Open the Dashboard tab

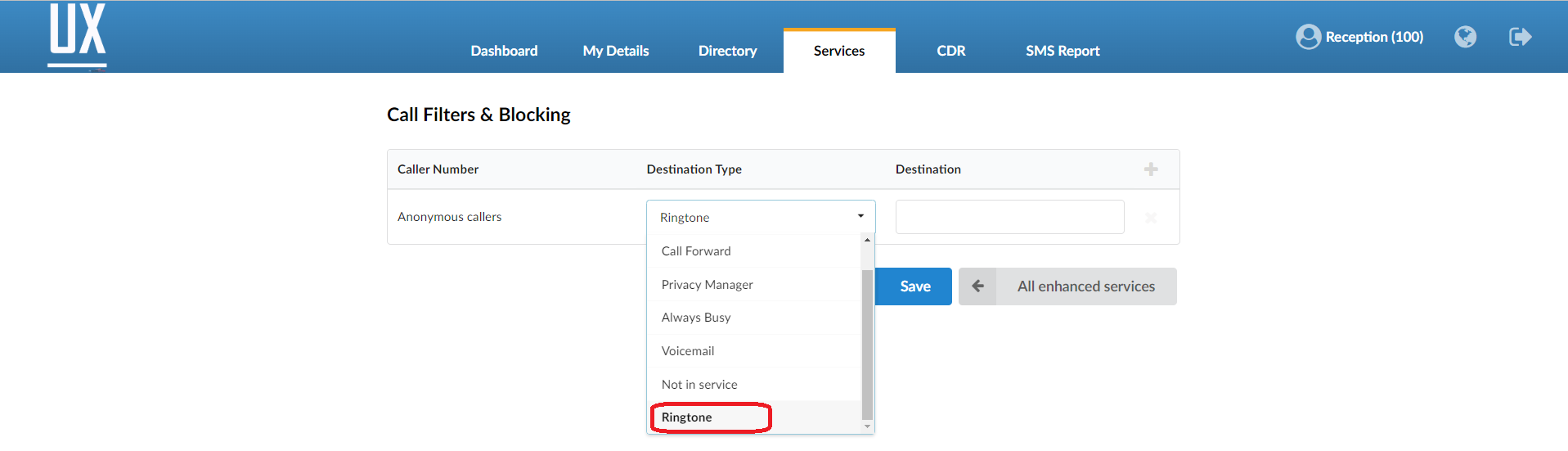pos(504,51)
